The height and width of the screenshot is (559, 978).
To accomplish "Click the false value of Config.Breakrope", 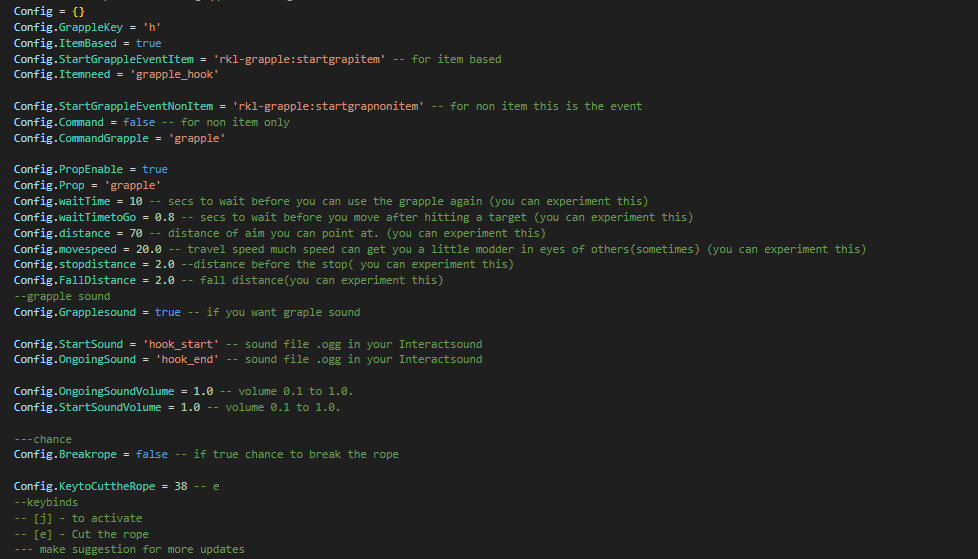I will click(151, 454).
